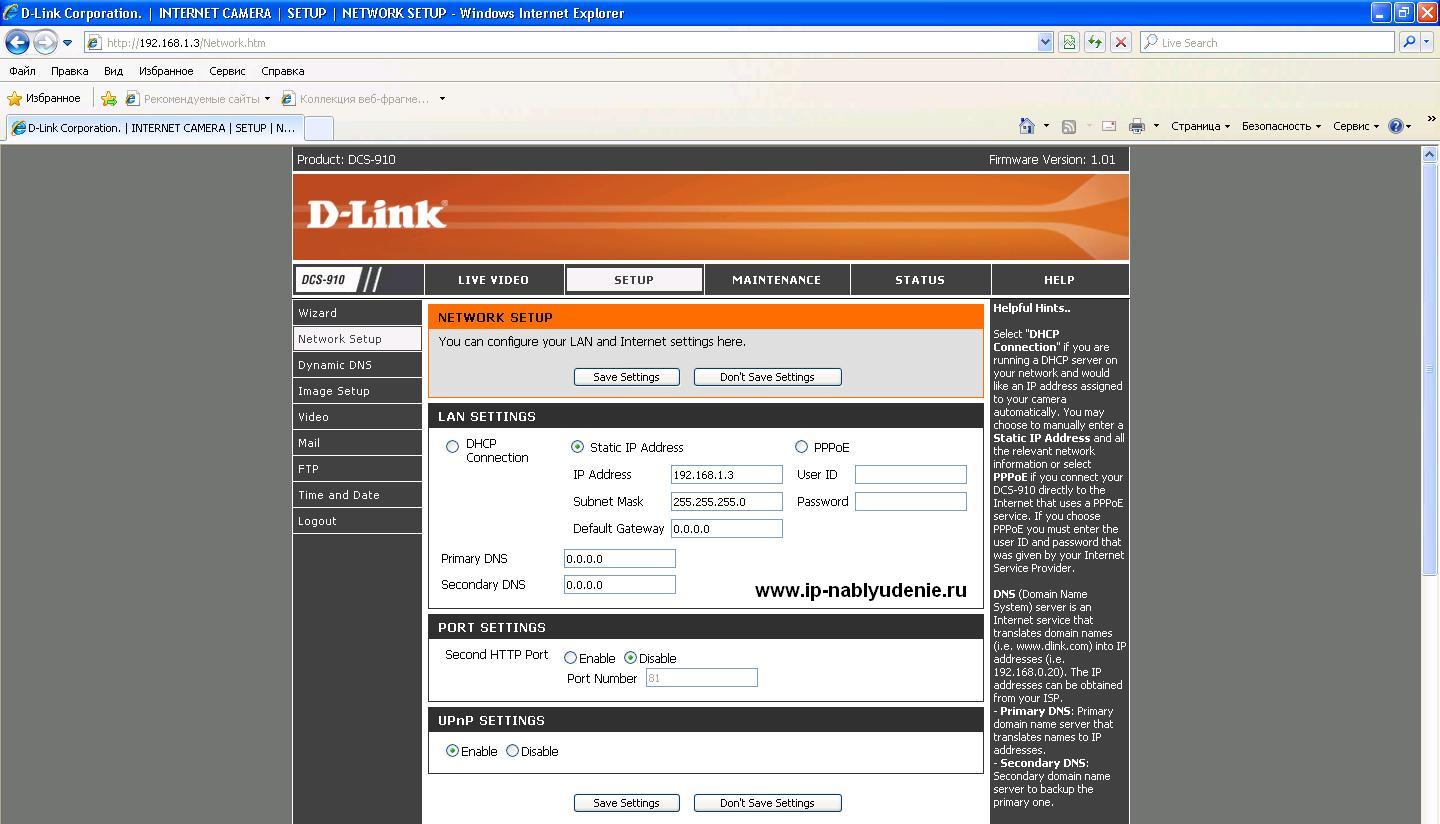Screen dimensions: 1440x824
Task: Switch to MAINTENANCE tab
Action: click(x=776, y=280)
